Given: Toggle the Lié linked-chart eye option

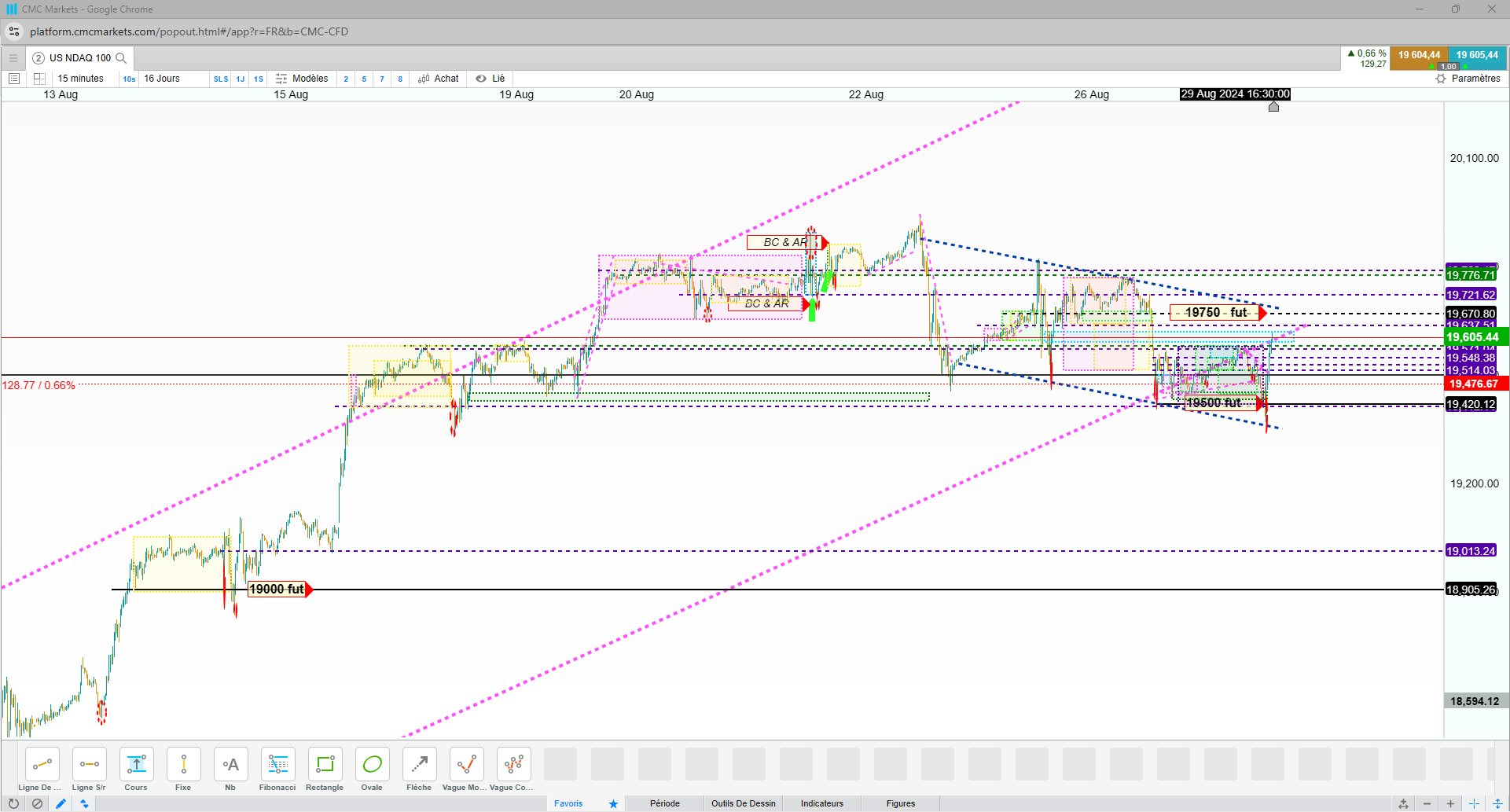Looking at the screenshot, I should click(x=490, y=79).
